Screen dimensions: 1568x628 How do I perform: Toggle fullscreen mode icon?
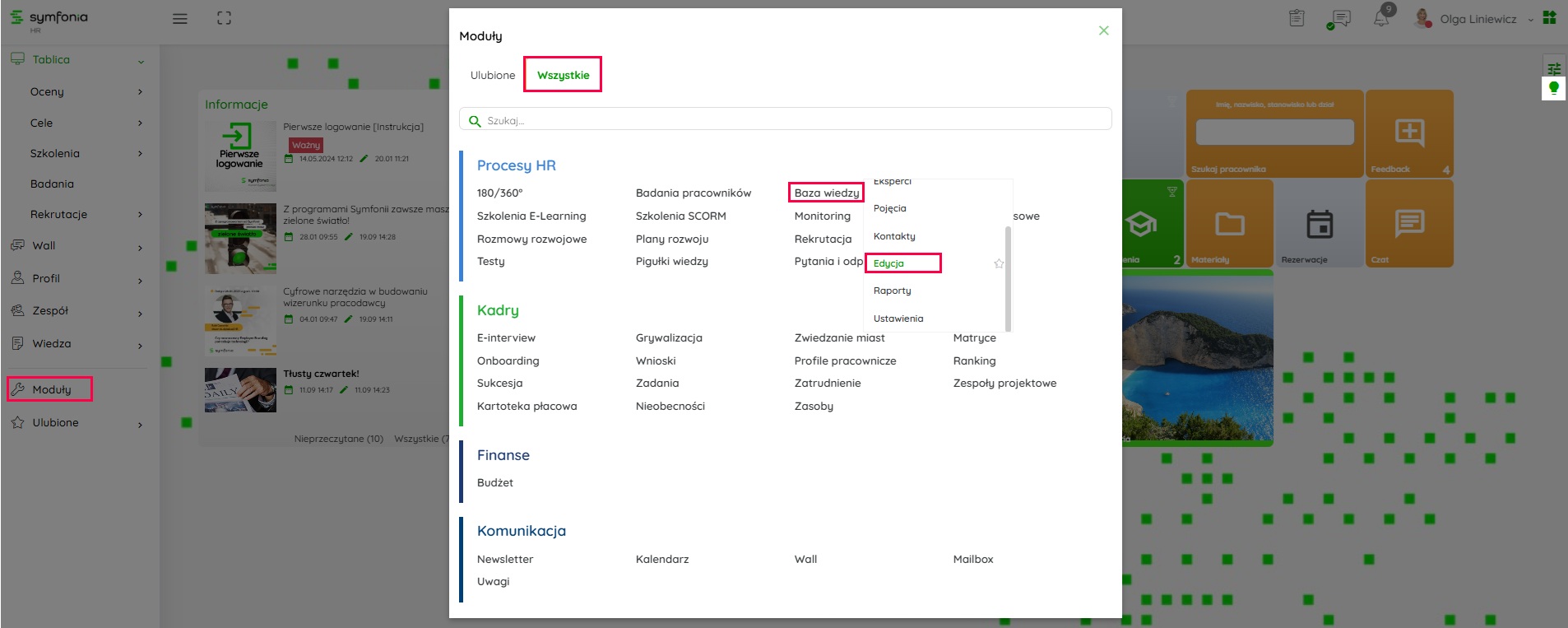point(224,18)
